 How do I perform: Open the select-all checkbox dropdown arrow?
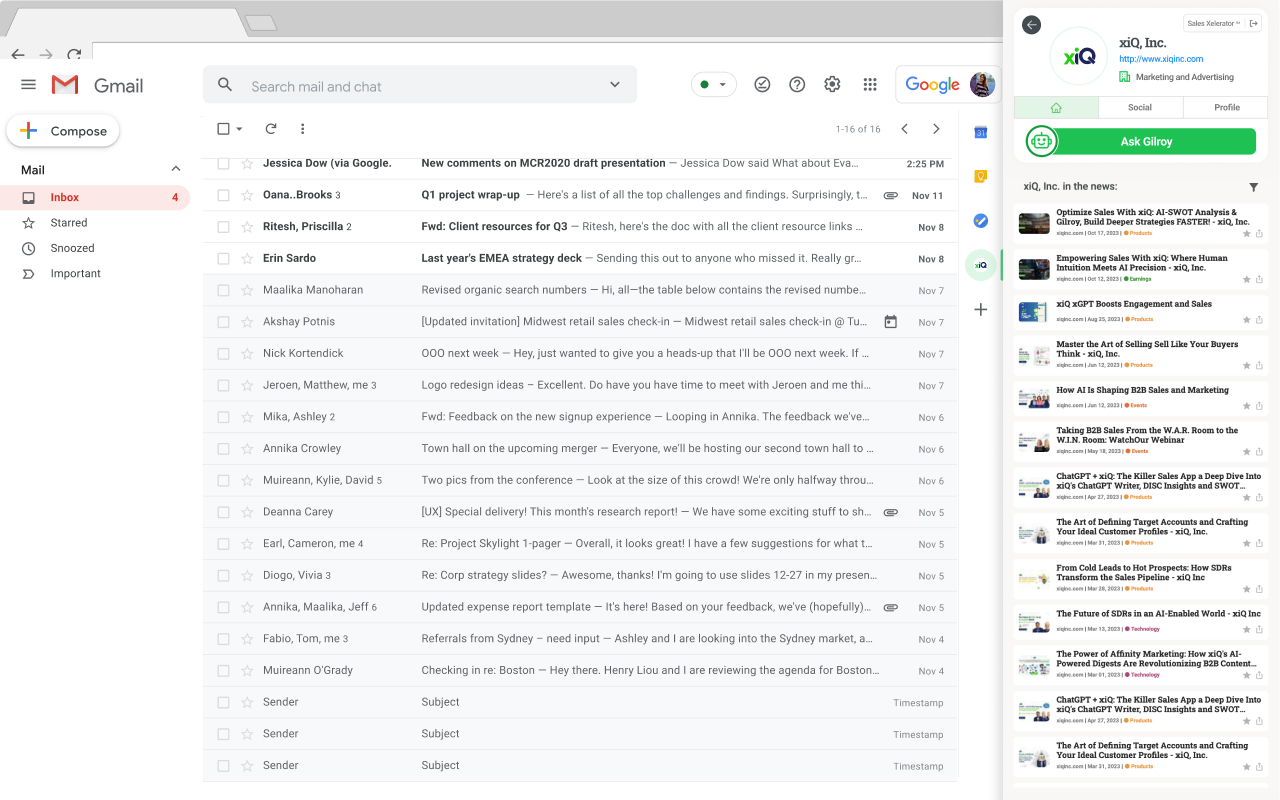[239, 129]
